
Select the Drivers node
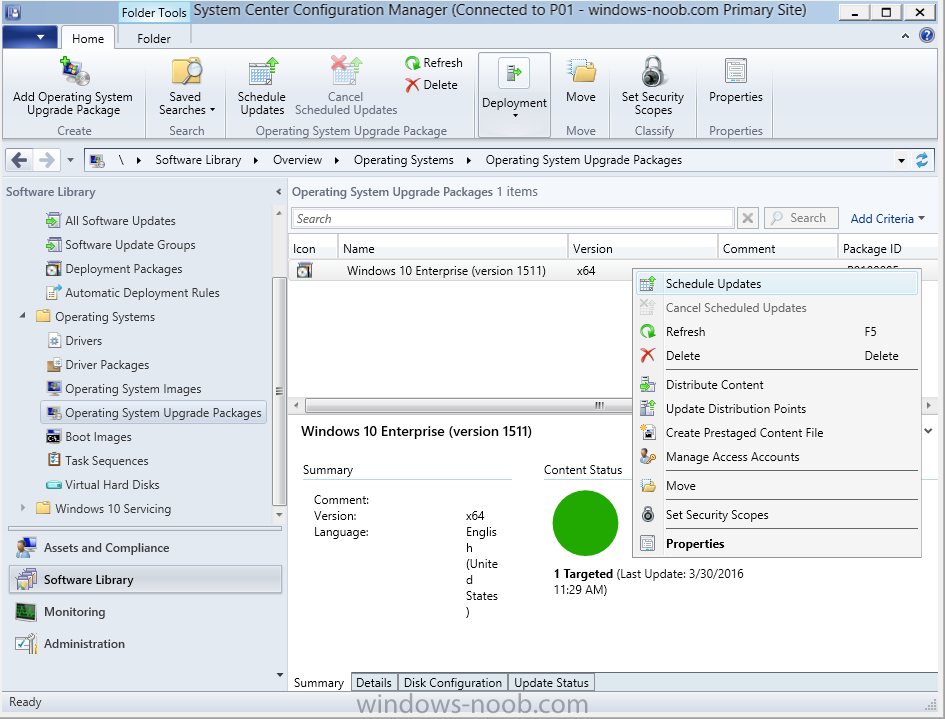click(x=74, y=341)
